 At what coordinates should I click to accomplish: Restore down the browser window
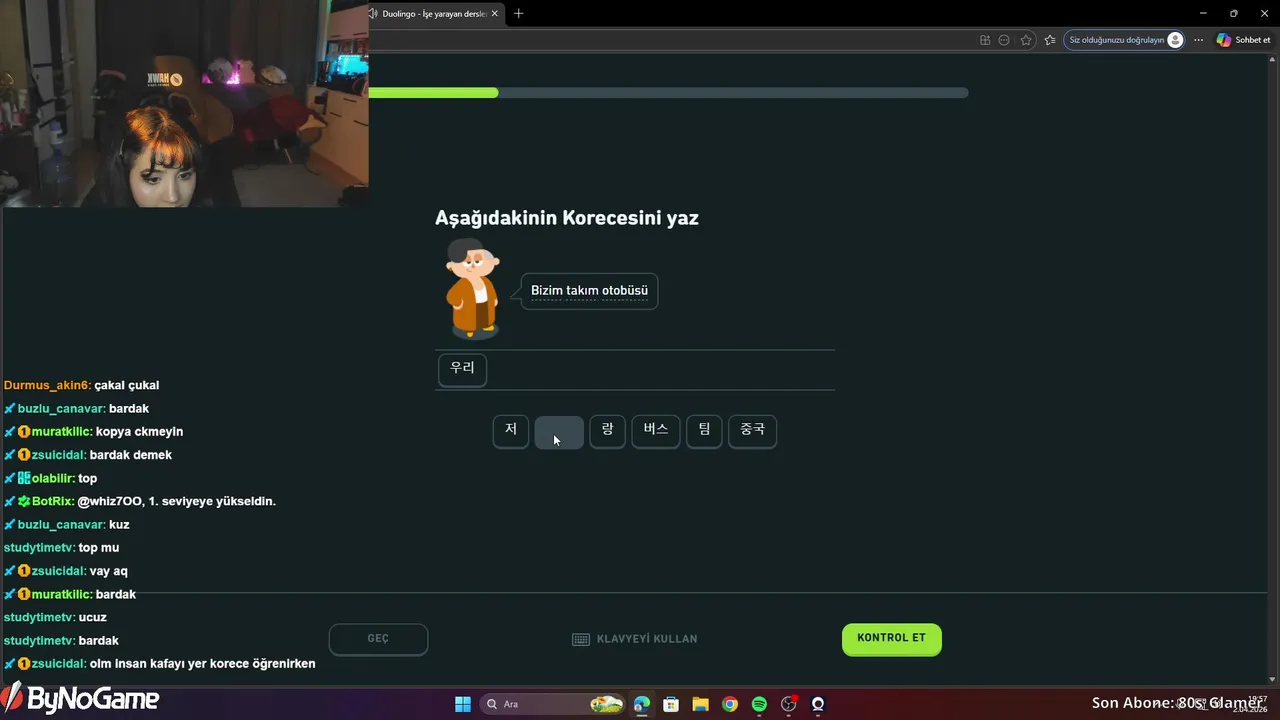click(1233, 13)
